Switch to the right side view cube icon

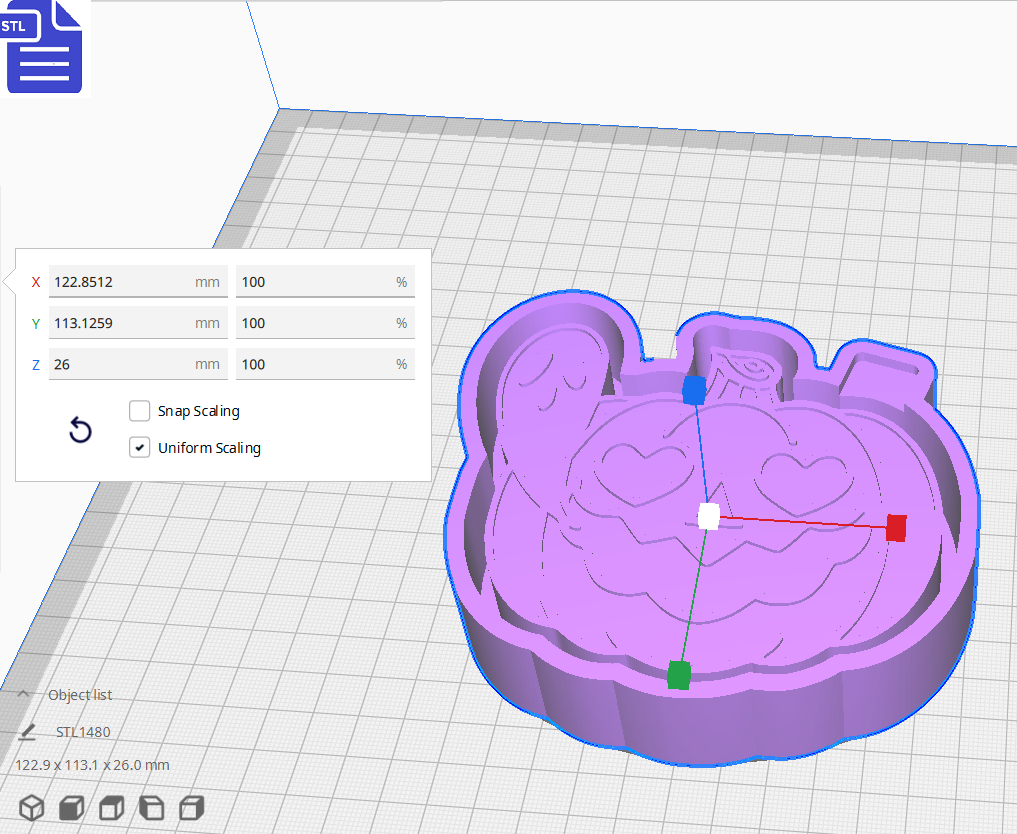click(x=191, y=807)
